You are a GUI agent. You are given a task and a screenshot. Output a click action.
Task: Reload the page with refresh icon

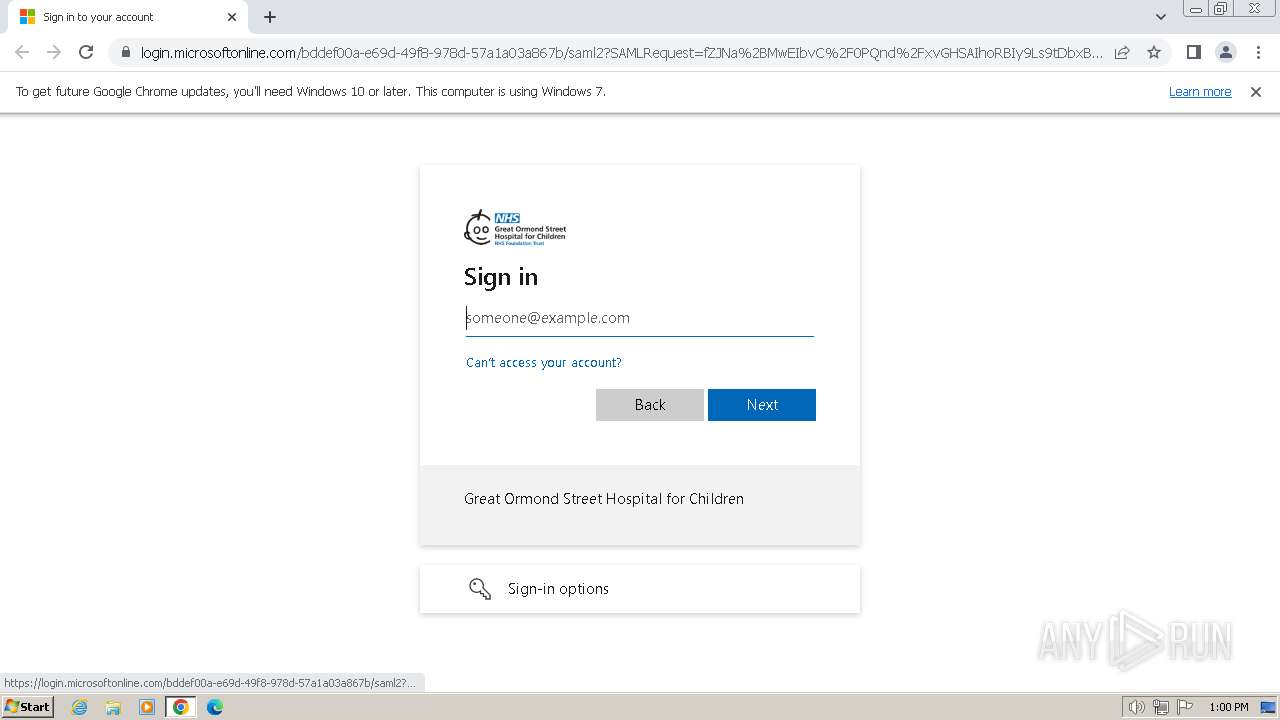pos(86,52)
